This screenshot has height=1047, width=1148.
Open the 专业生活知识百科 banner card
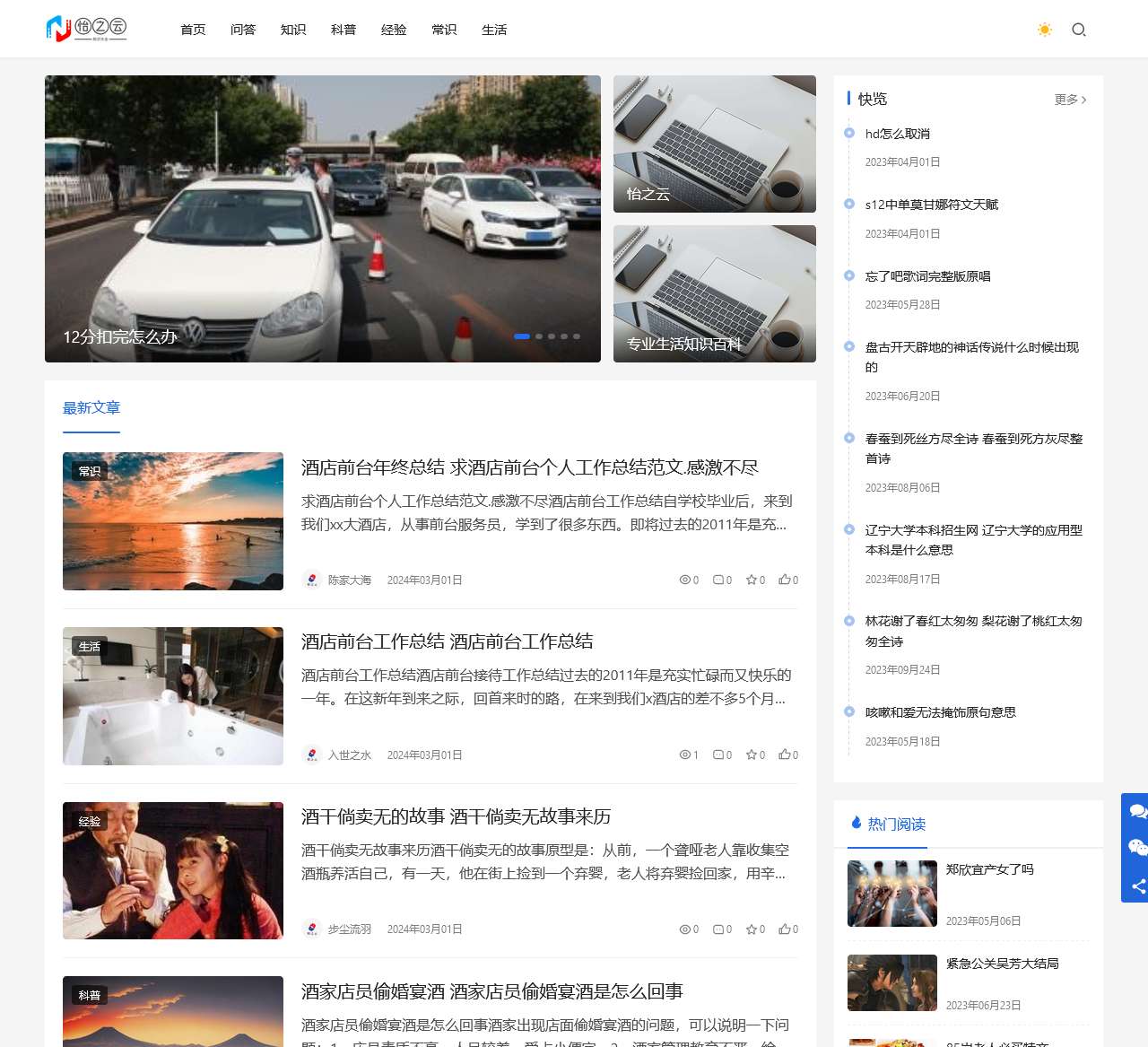pyautogui.click(x=715, y=293)
